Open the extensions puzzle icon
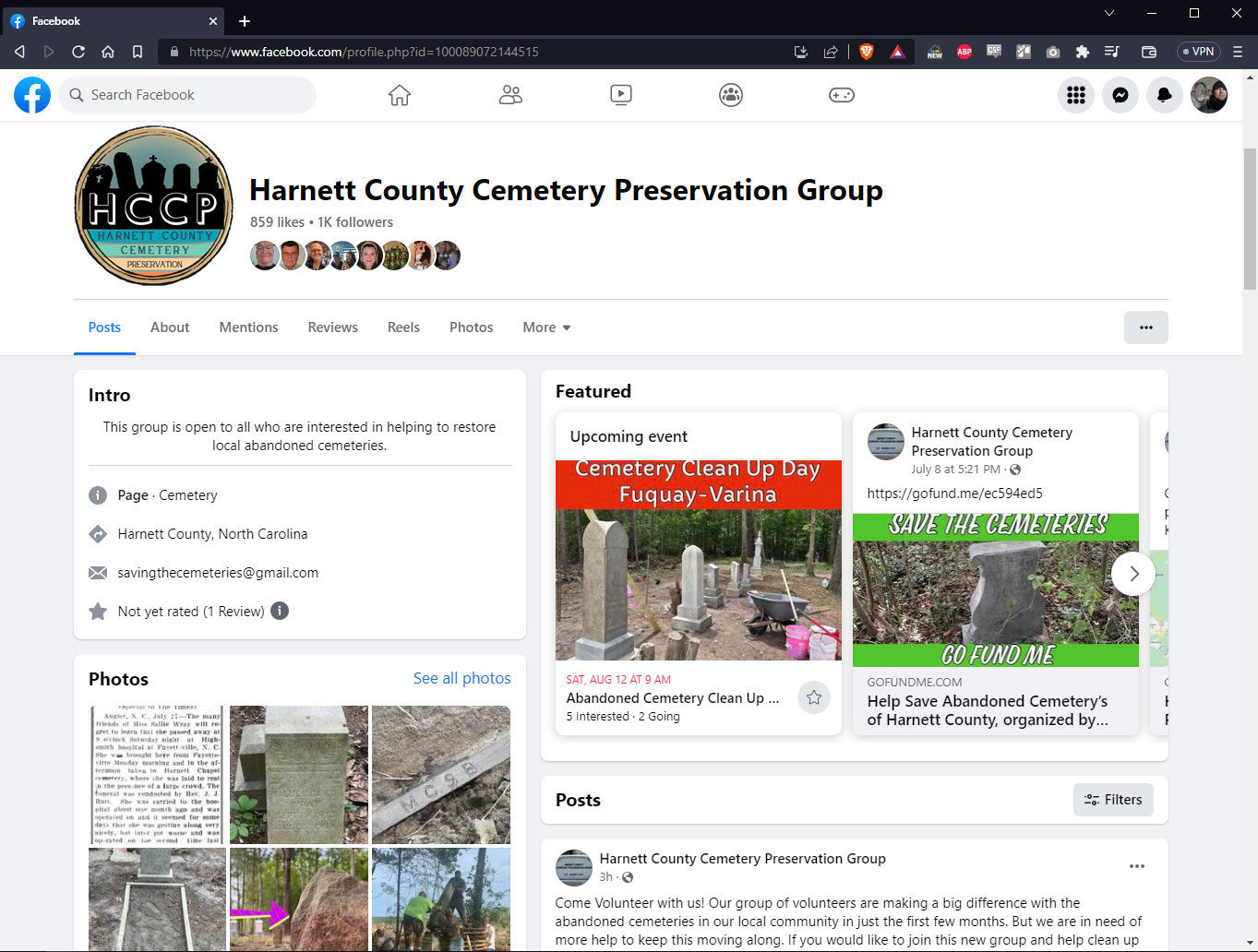The height and width of the screenshot is (952, 1258). pyautogui.click(x=1083, y=52)
